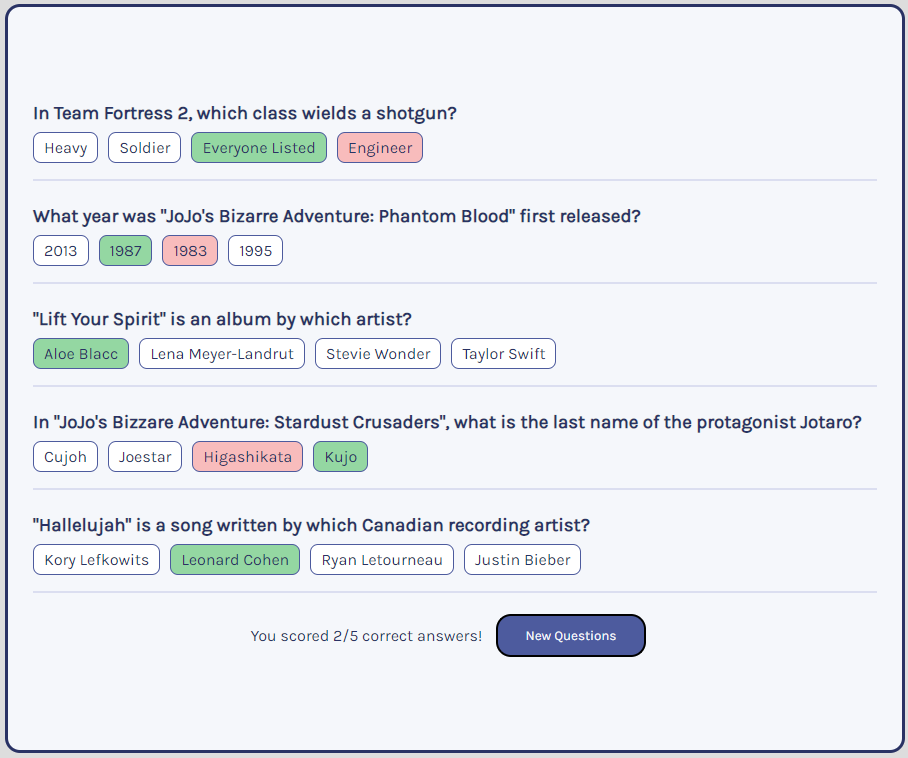Choose 2013 as the release year

pyautogui.click(x=61, y=251)
